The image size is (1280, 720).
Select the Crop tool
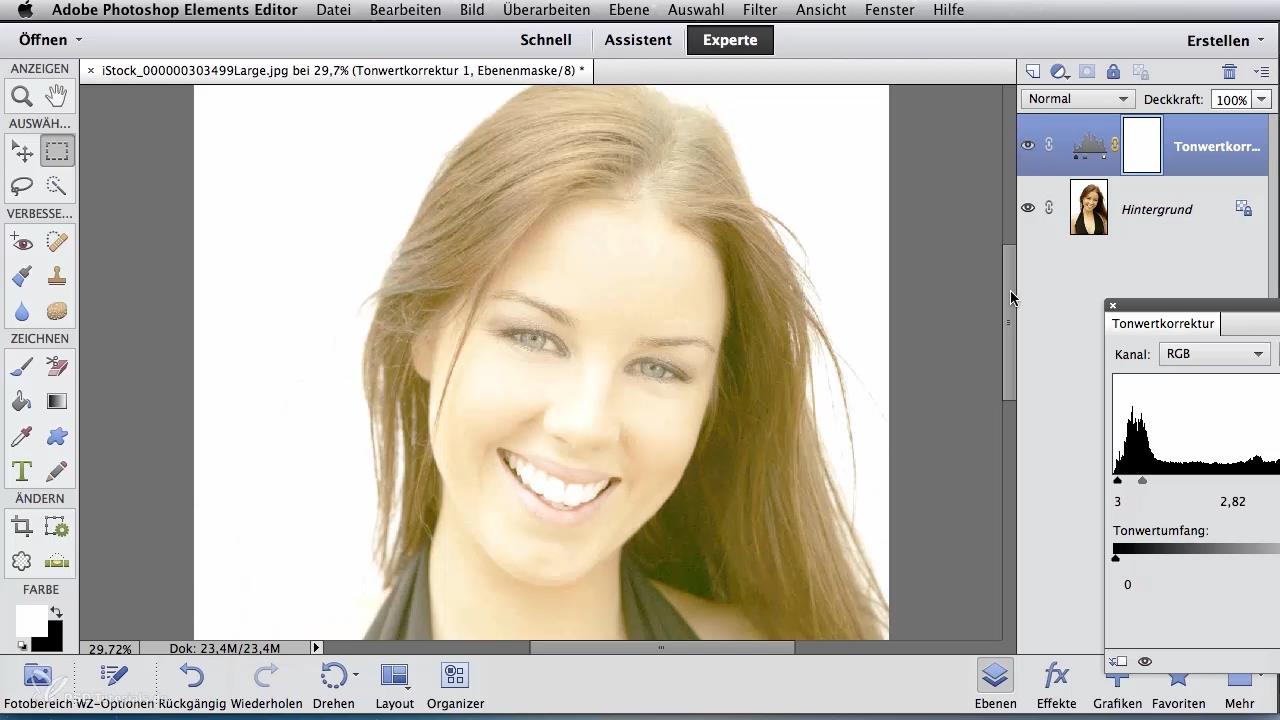click(x=22, y=527)
